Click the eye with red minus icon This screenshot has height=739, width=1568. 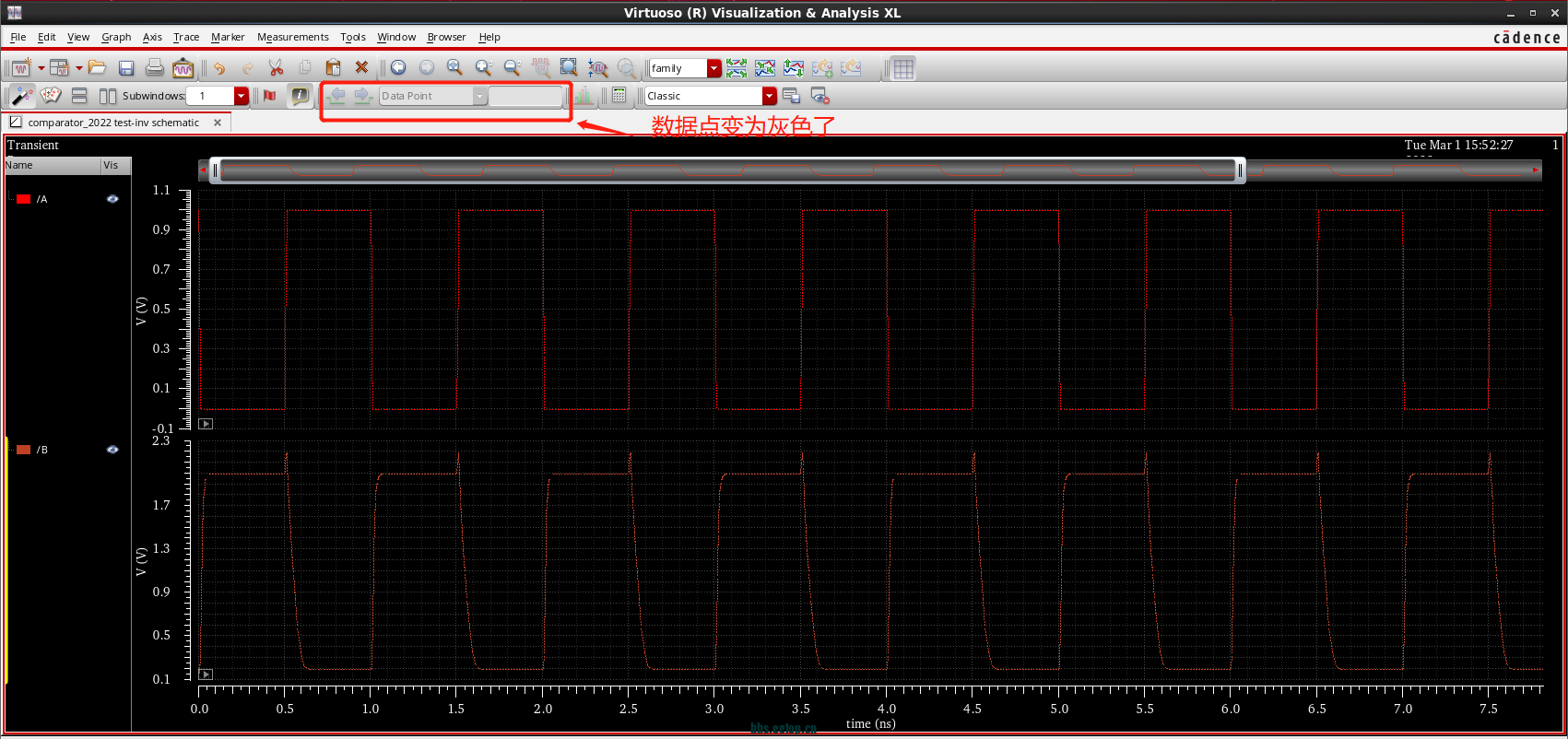(x=820, y=96)
